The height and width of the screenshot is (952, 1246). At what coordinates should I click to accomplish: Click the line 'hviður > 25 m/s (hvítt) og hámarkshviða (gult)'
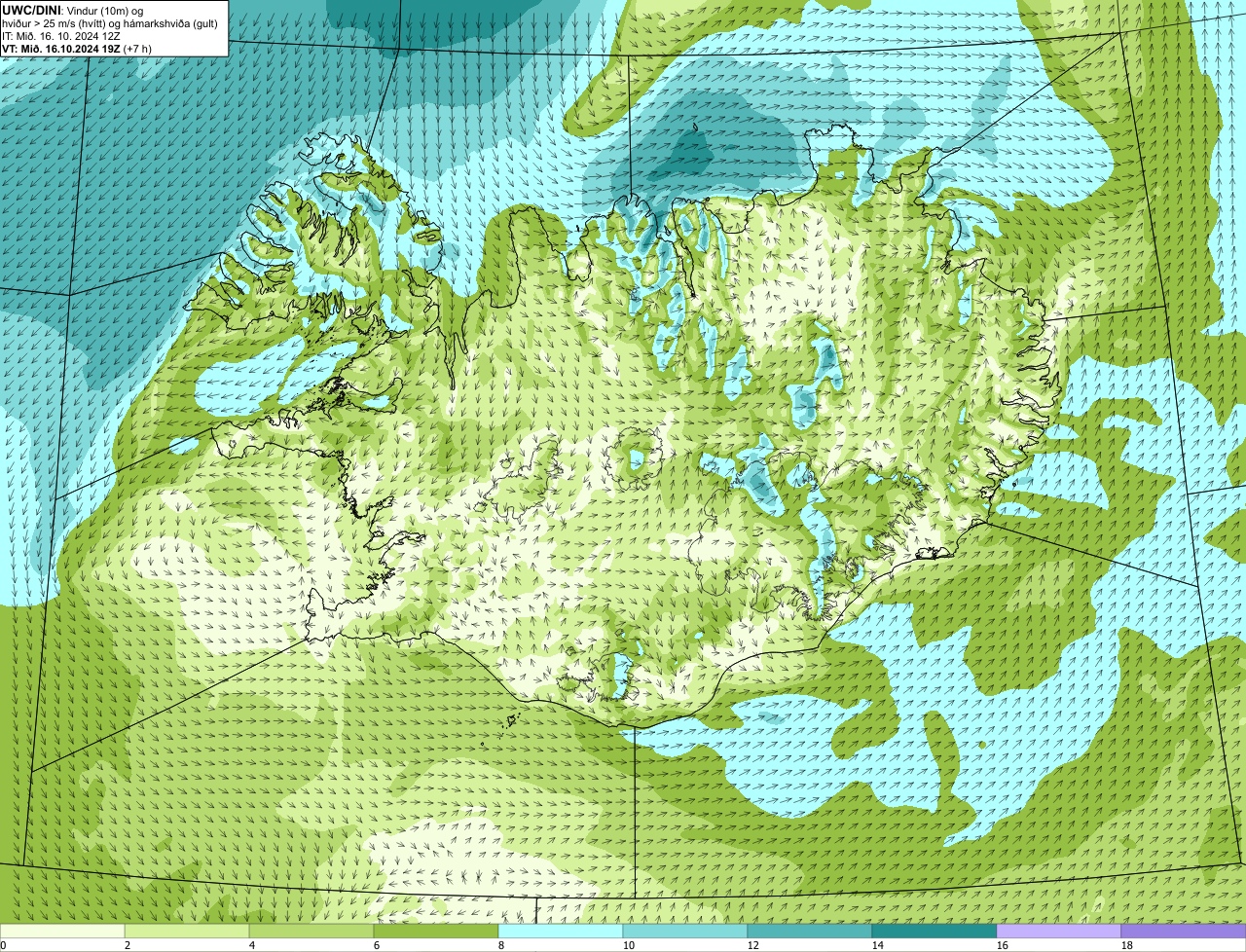(x=110, y=22)
